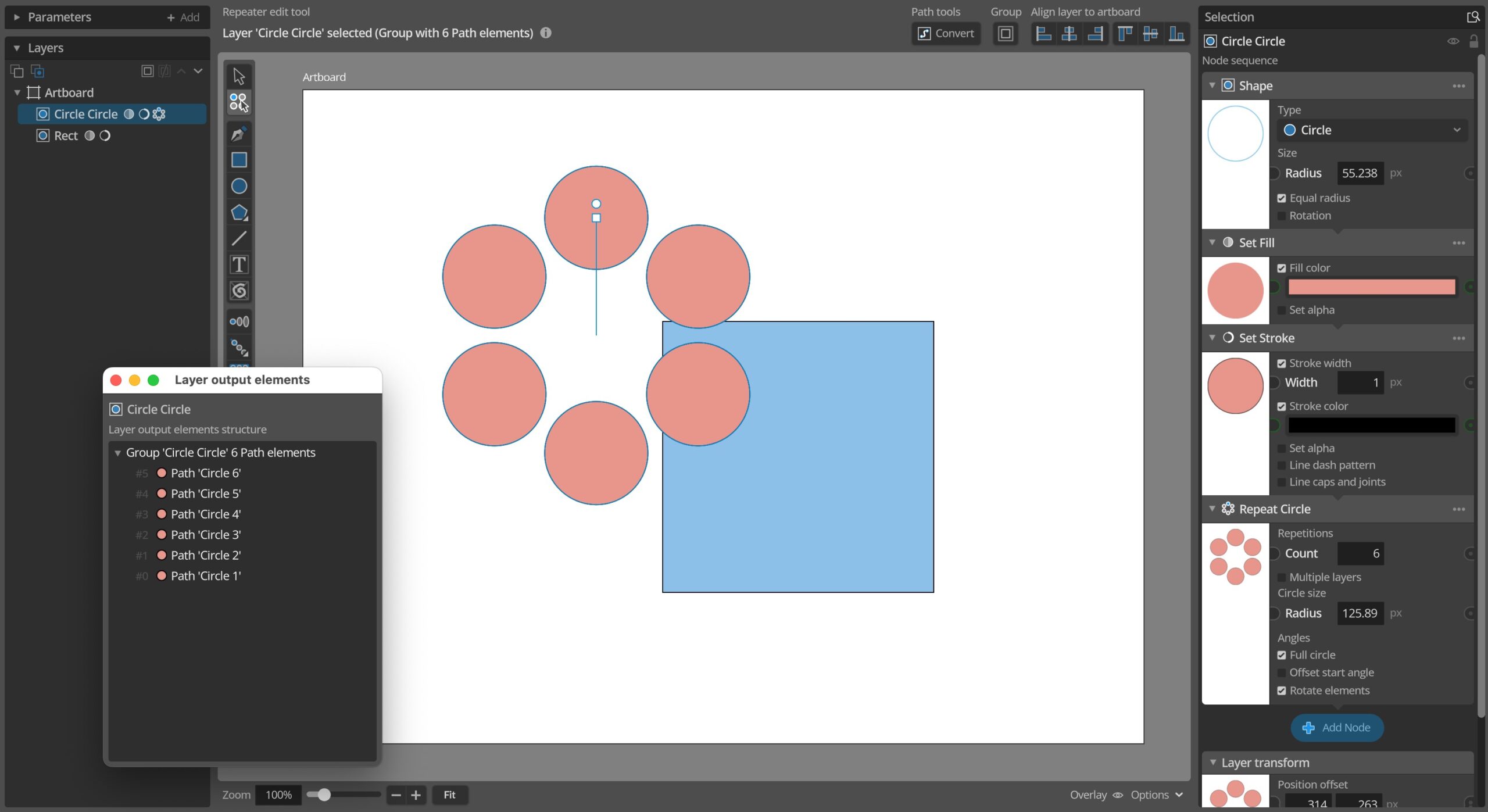The width and height of the screenshot is (1488, 812).
Task: Collapse the Set Stroke section
Action: point(1212,338)
